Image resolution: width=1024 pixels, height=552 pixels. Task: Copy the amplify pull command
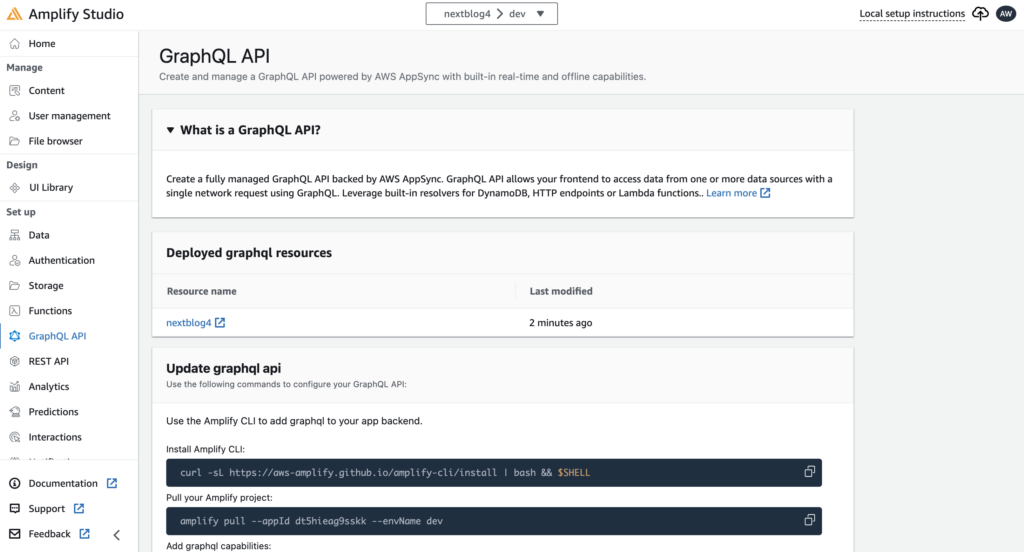click(x=809, y=520)
